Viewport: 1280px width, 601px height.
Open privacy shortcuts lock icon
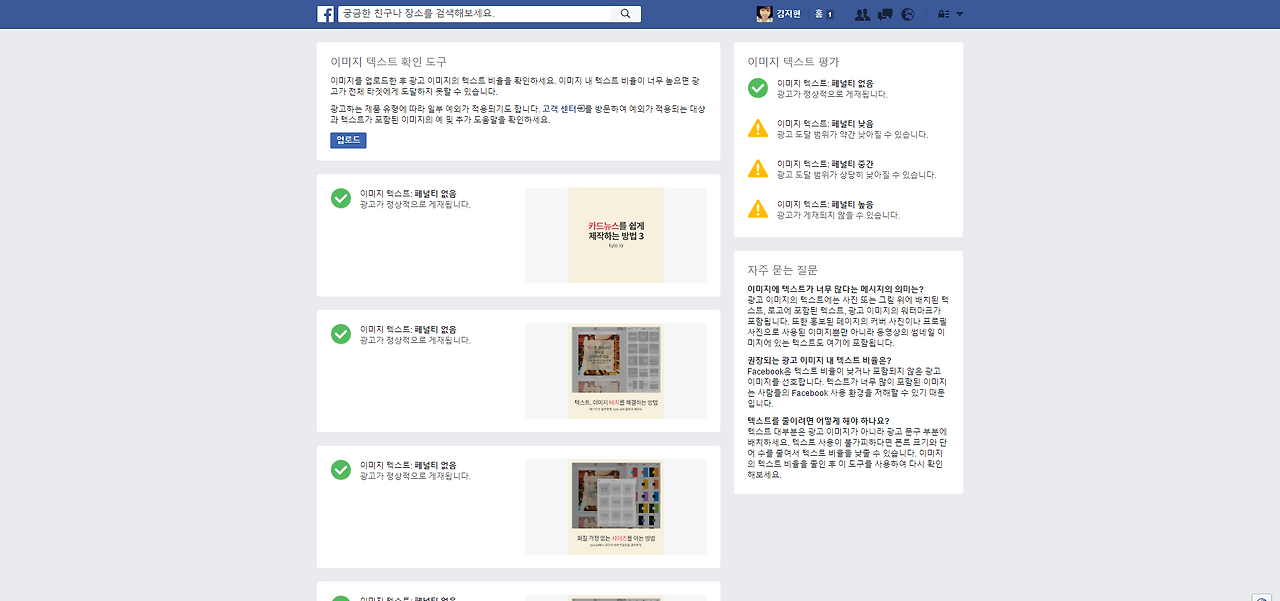point(942,14)
